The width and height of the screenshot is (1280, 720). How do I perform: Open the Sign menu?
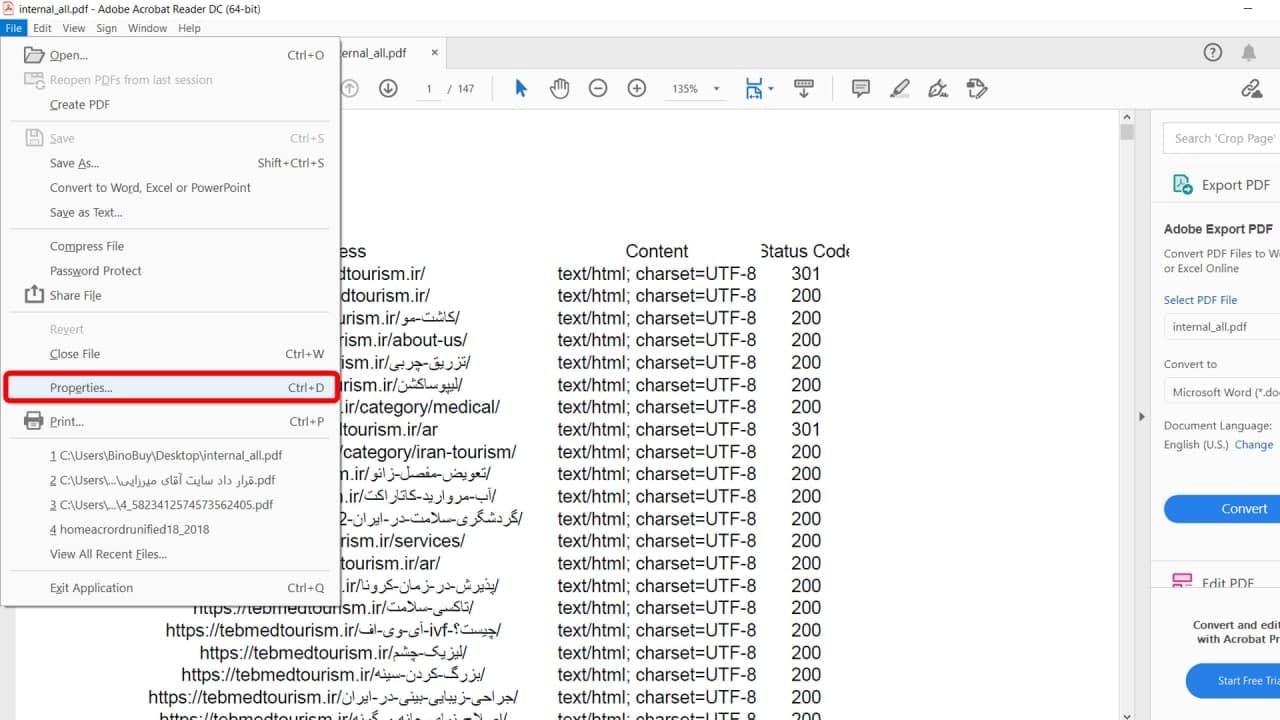pos(107,28)
